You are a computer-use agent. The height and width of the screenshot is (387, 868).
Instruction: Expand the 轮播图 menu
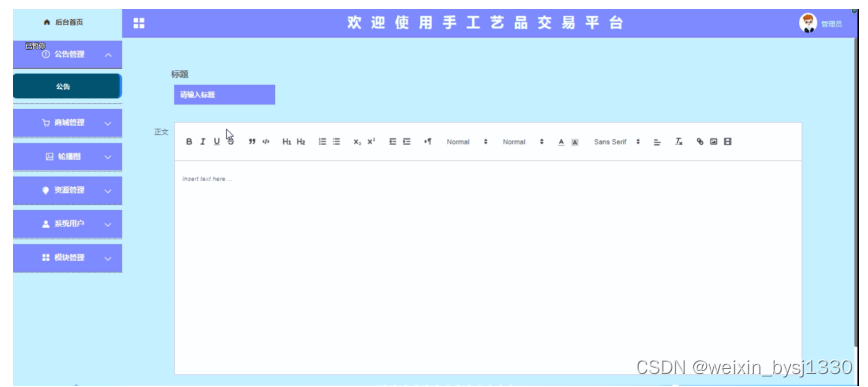point(68,157)
